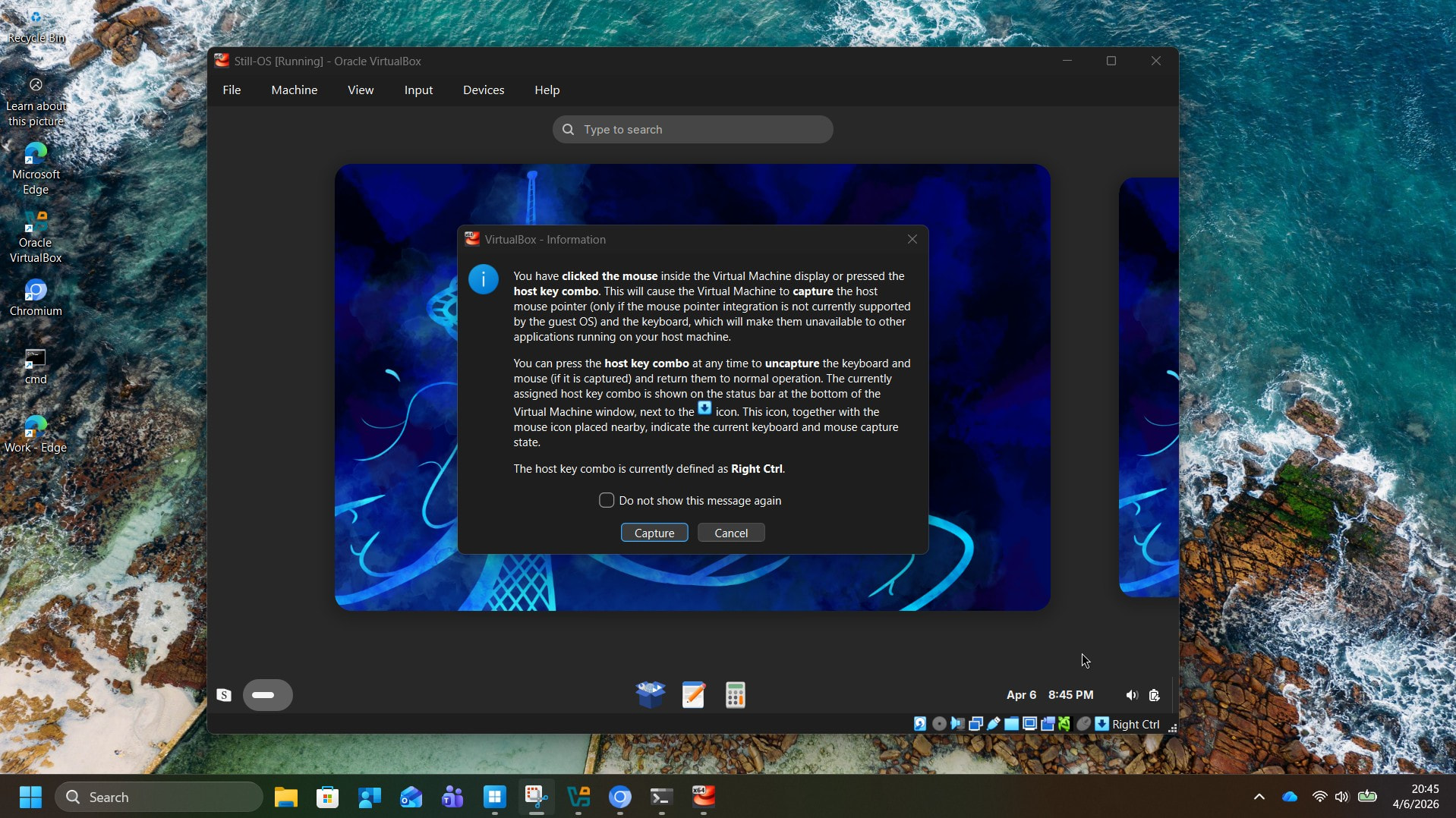Click the audio status icon beside optical disc
The width and height of the screenshot is (1456, 818).
click(957, 724)
